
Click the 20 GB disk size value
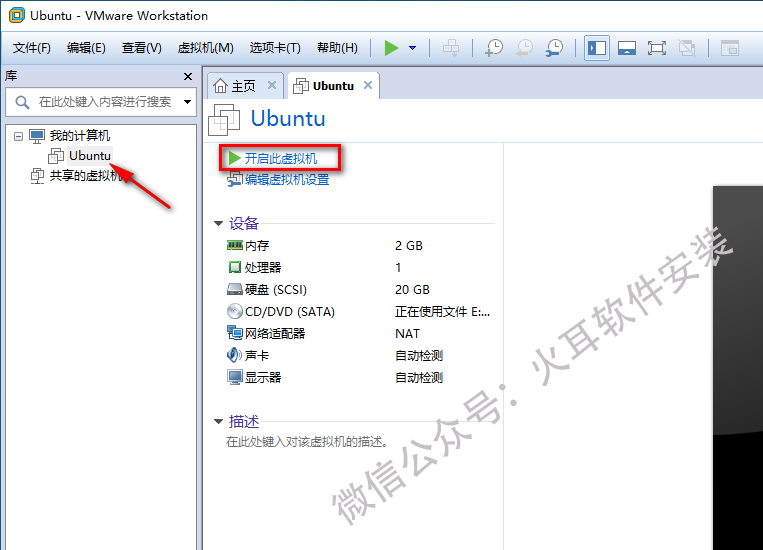point(412,290)
